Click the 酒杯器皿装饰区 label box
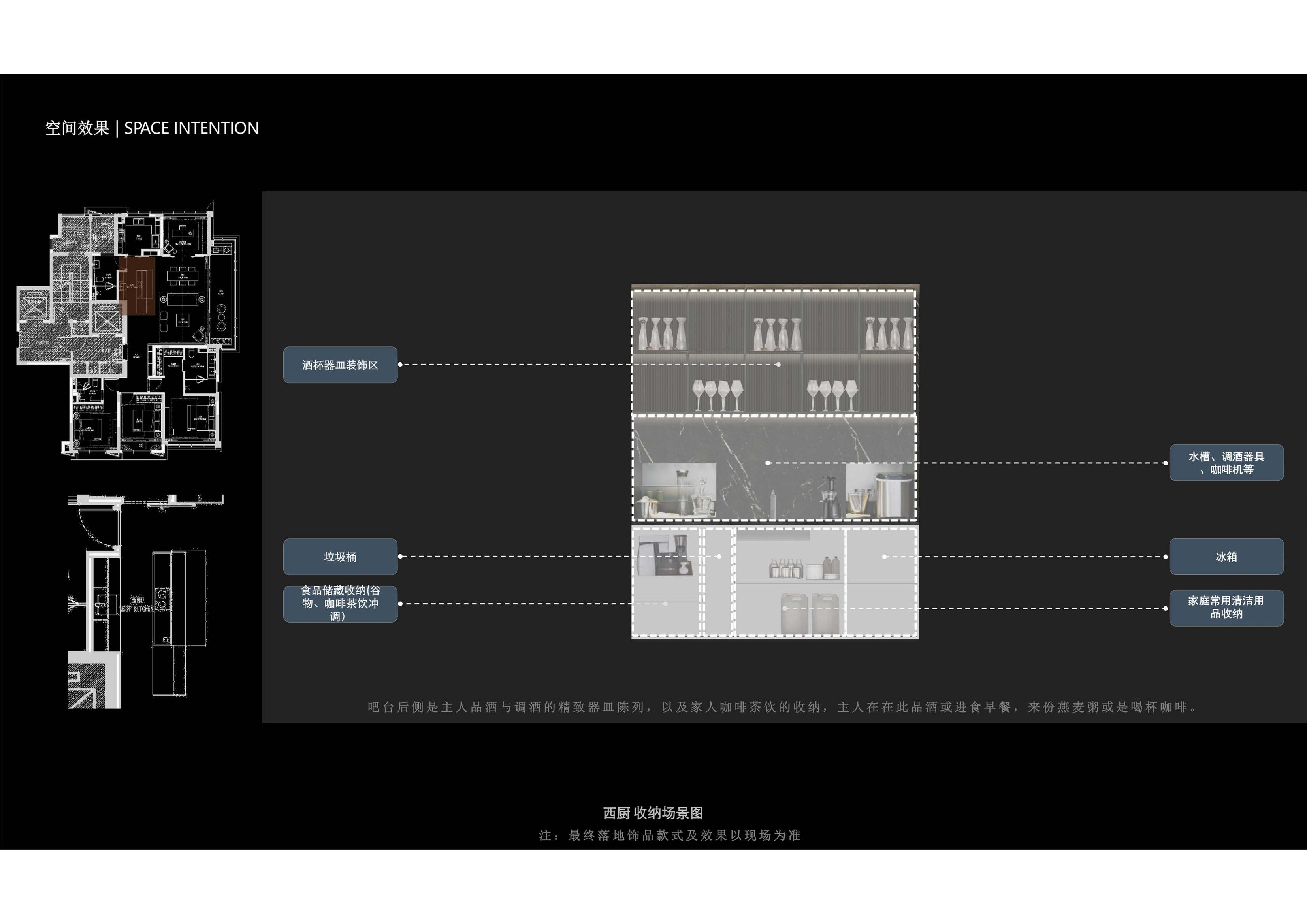The width and height of the screenshot is (1307, 924). point(340,365)
